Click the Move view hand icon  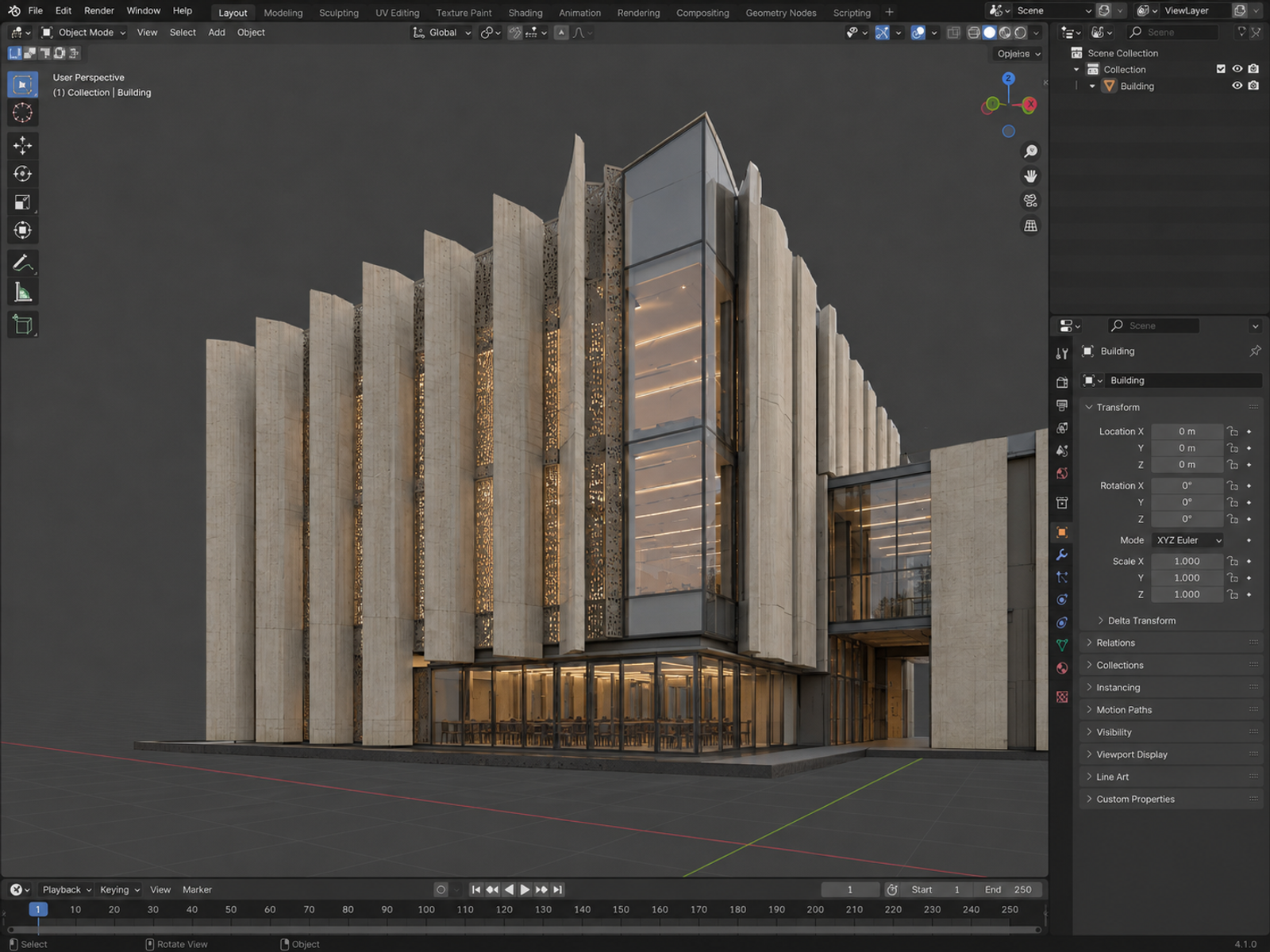click(x=1030, y=176)
